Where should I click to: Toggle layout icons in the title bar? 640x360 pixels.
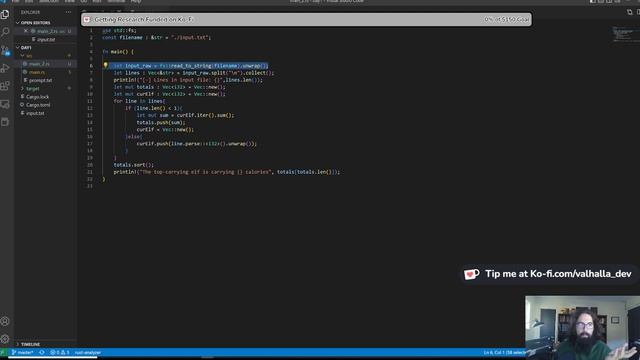click(605, 2)
